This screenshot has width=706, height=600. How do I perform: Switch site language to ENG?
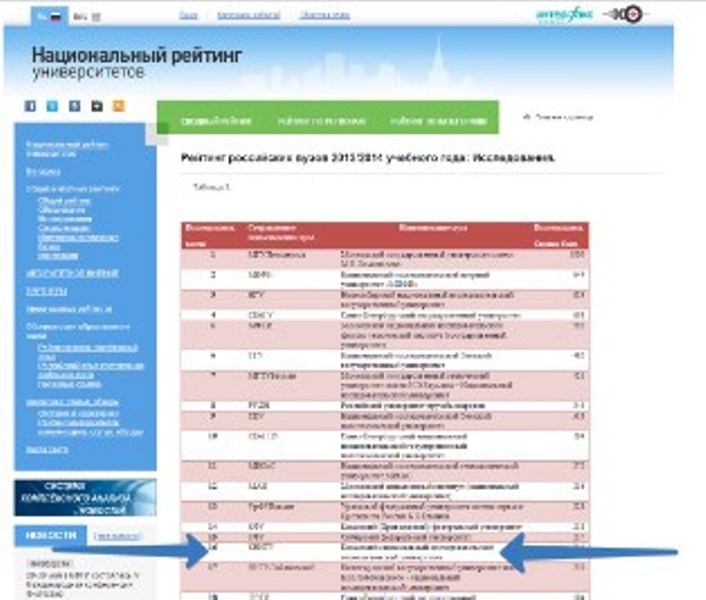point(80,16)
